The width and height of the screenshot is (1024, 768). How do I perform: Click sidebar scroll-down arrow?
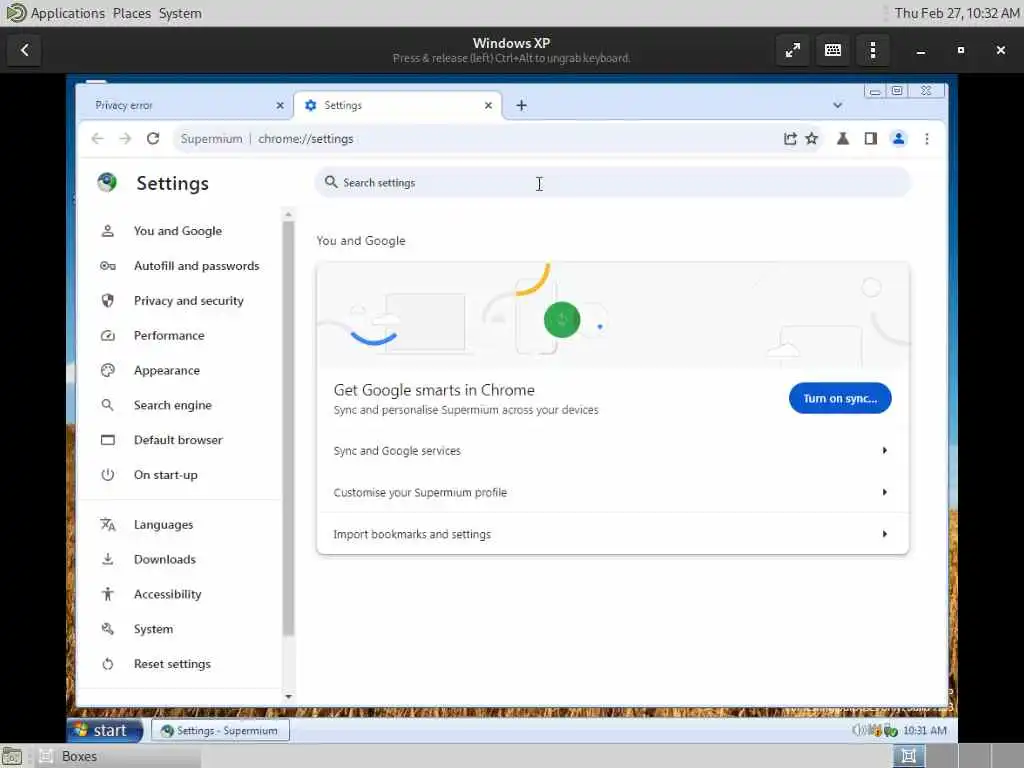289,697
